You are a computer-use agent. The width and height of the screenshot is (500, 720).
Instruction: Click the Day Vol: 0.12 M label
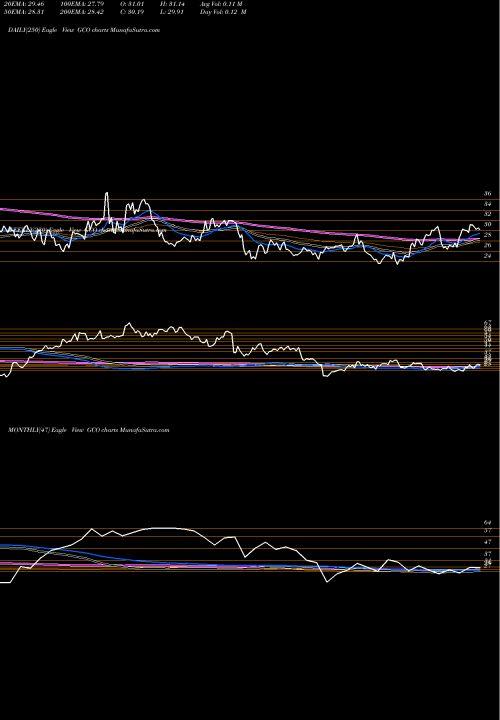click(x=223, y=12)
